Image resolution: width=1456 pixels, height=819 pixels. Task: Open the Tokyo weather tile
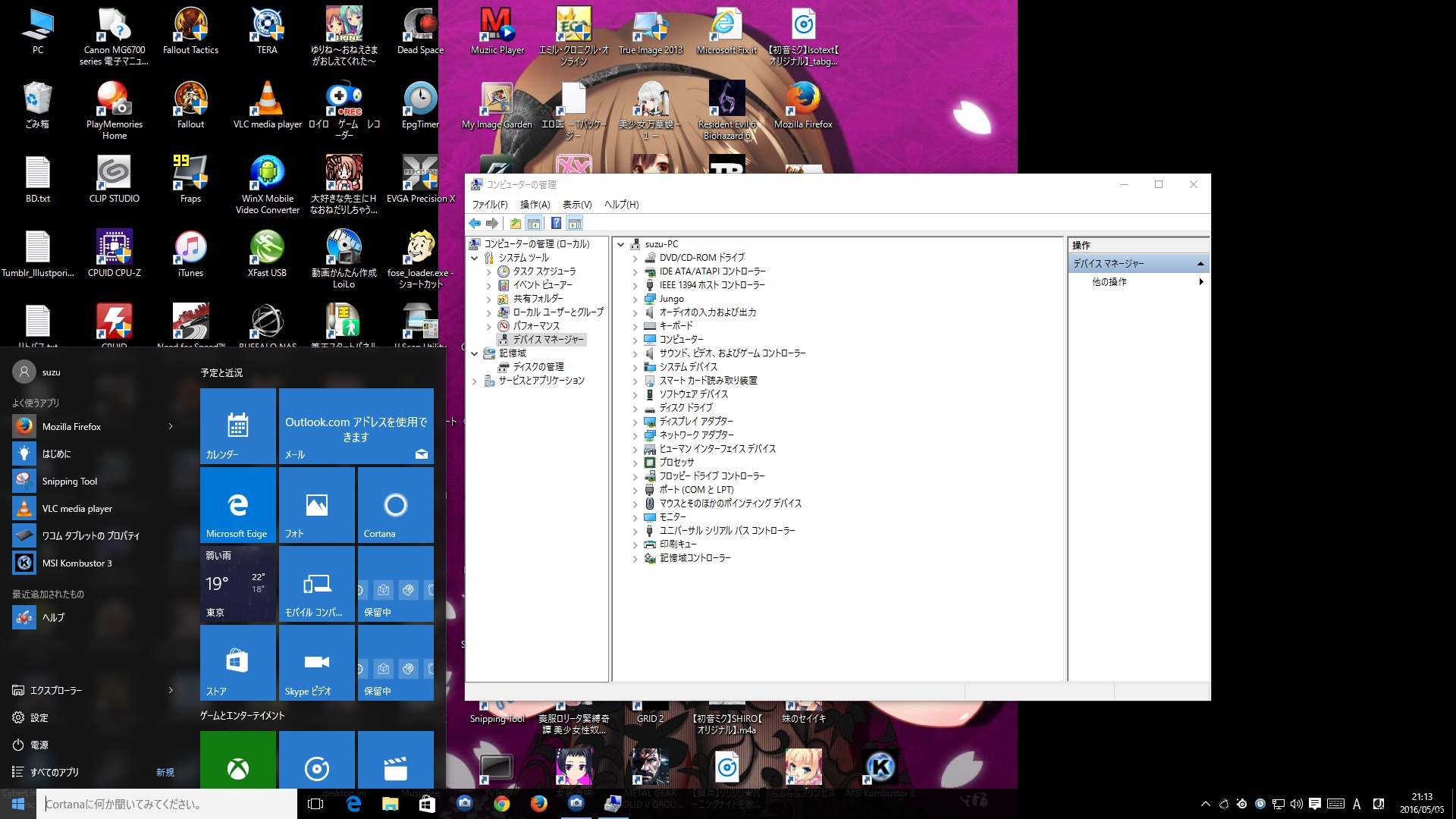pos(238,584)
